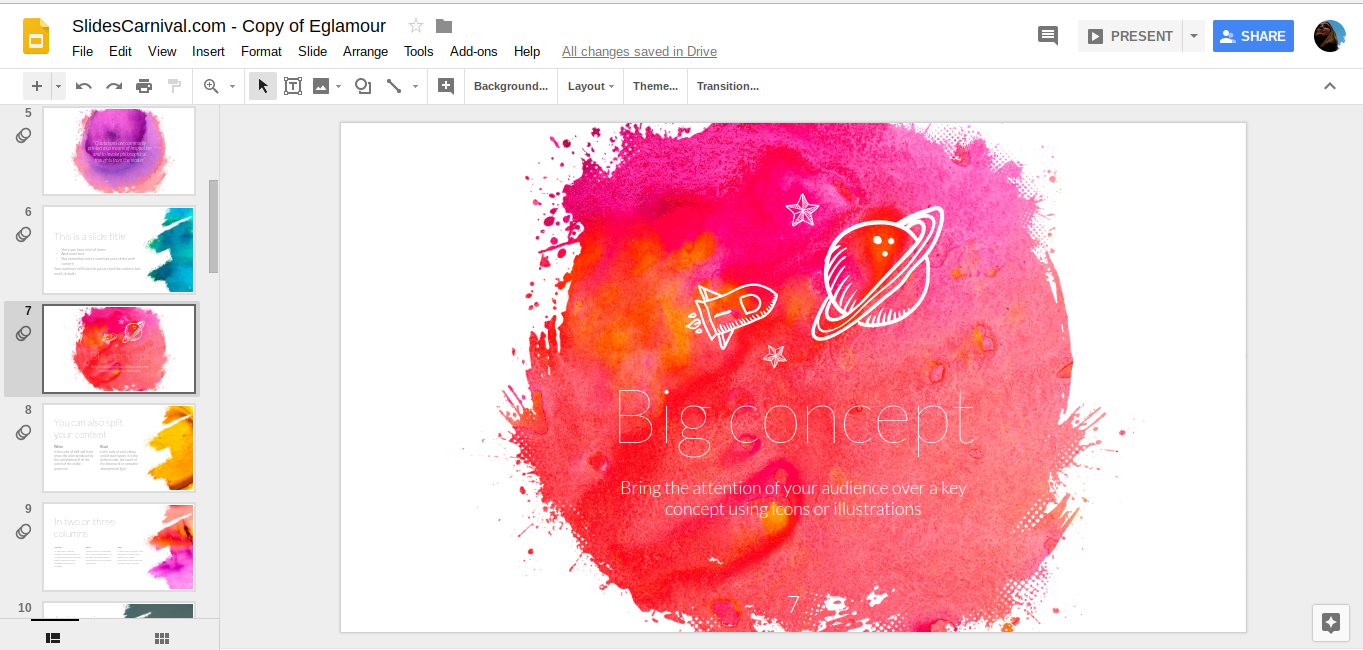Select the 'Big concept' title text
Viewport: 1363px width, 650px height.
coord(794,419)
